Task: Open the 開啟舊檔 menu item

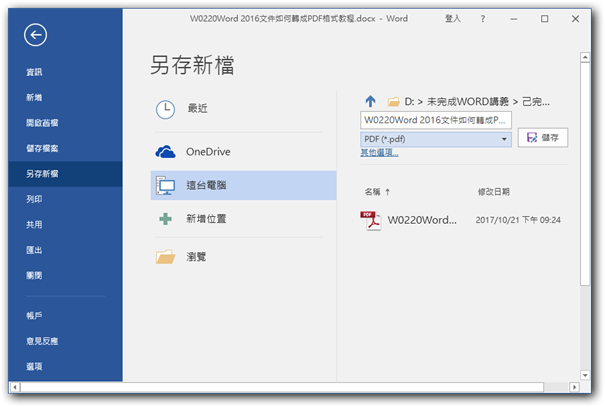Action: click(42, 123)
